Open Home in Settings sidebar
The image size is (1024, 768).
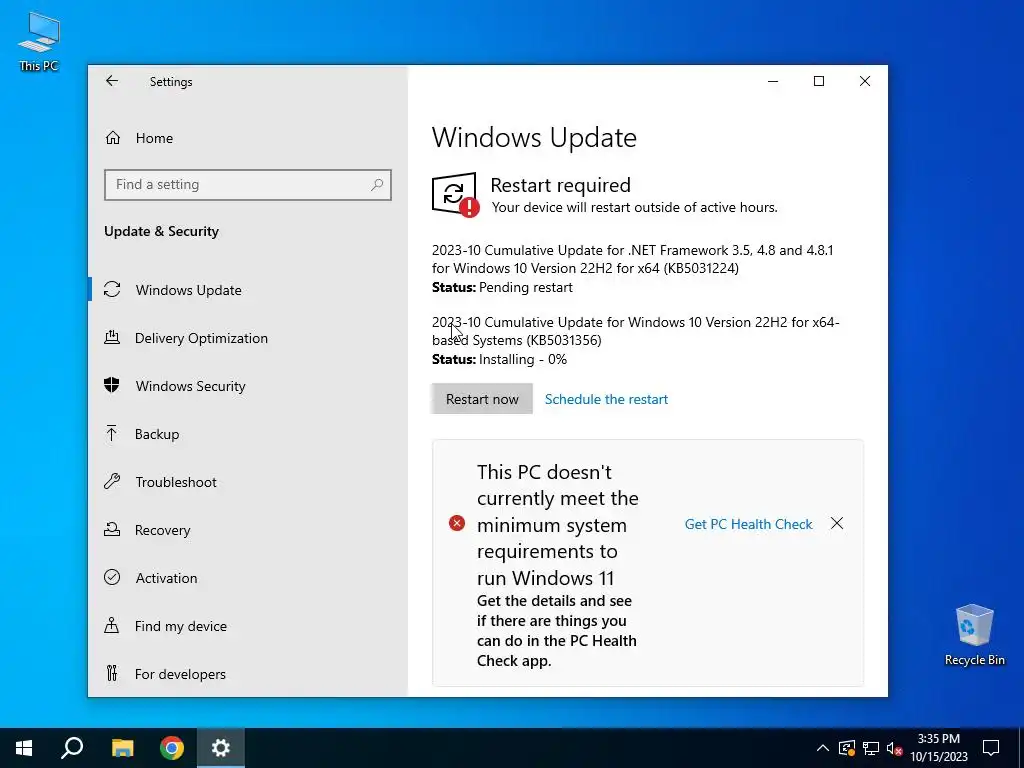tap(248, 138)
